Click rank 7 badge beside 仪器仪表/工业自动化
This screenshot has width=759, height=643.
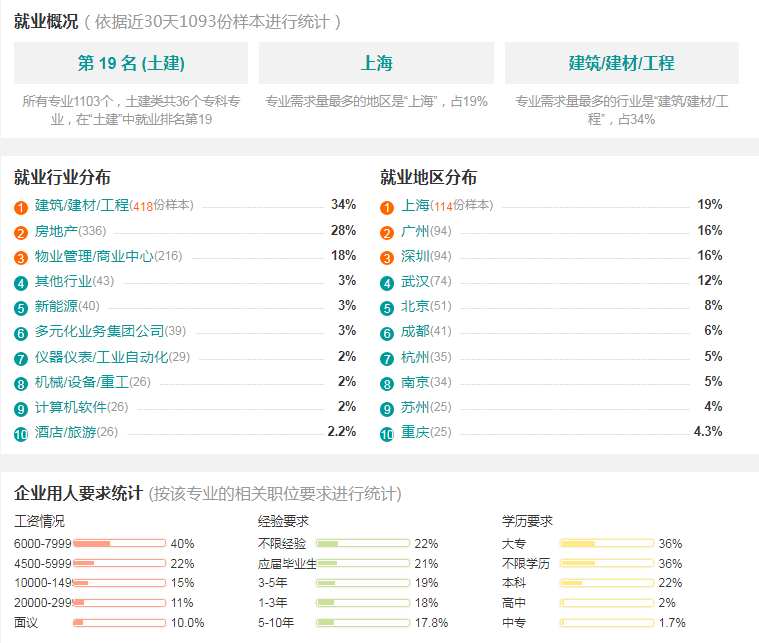21,359
